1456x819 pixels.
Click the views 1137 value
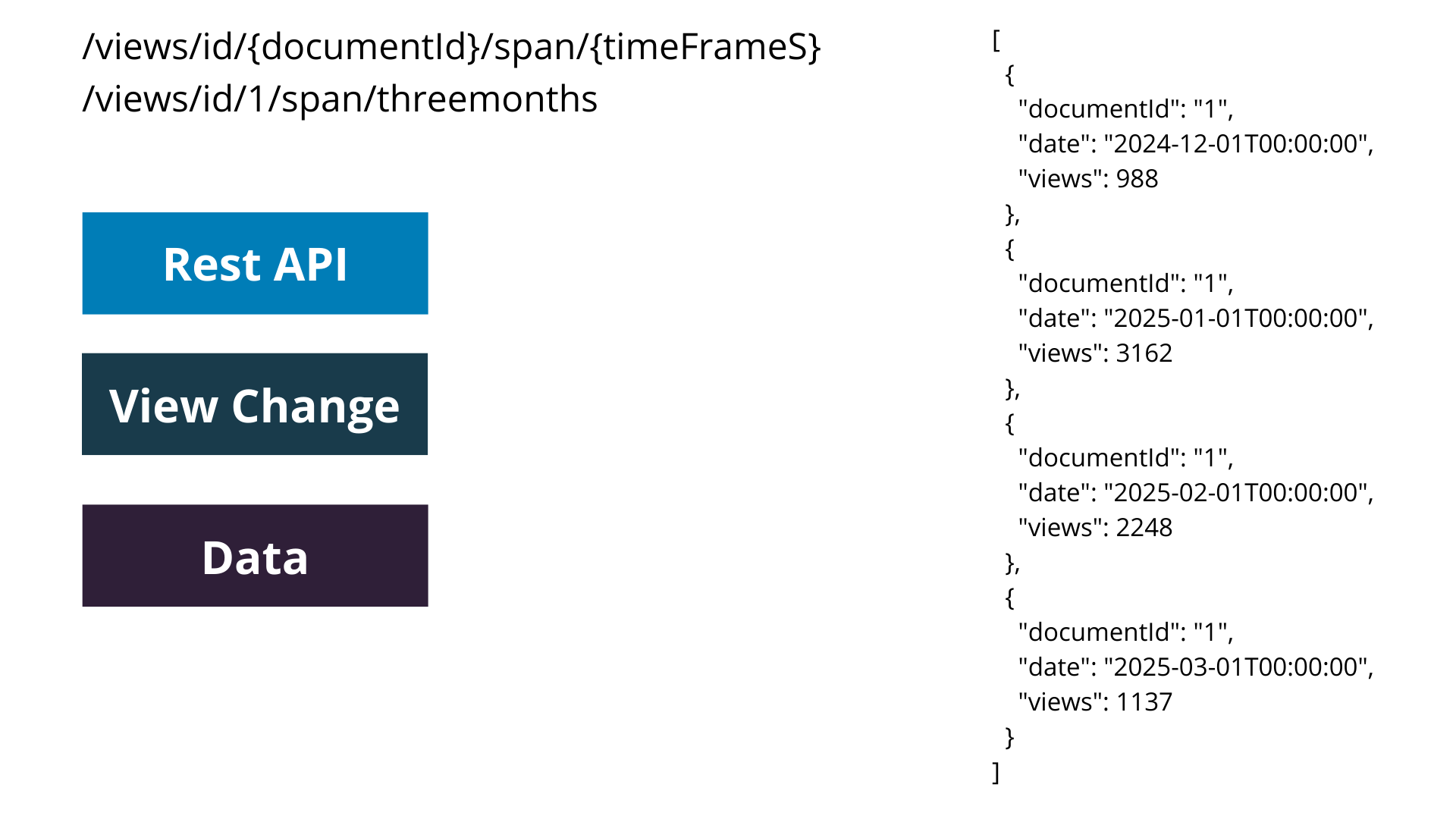[x=1095, y=702]
